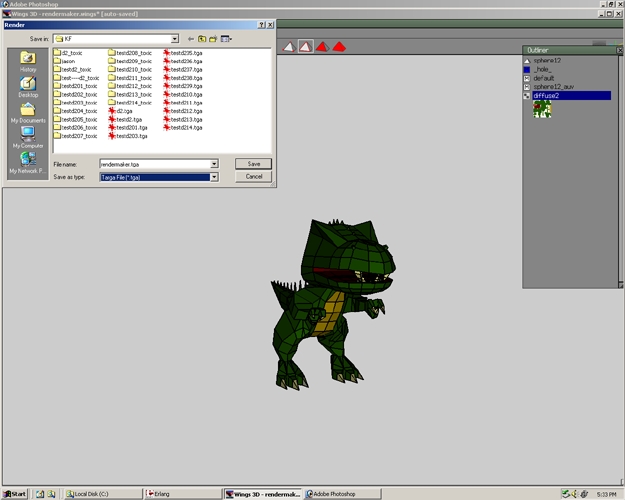Select the testd201_toxic folder
Screen dimensions: 625x500
(x=76, y=86)
